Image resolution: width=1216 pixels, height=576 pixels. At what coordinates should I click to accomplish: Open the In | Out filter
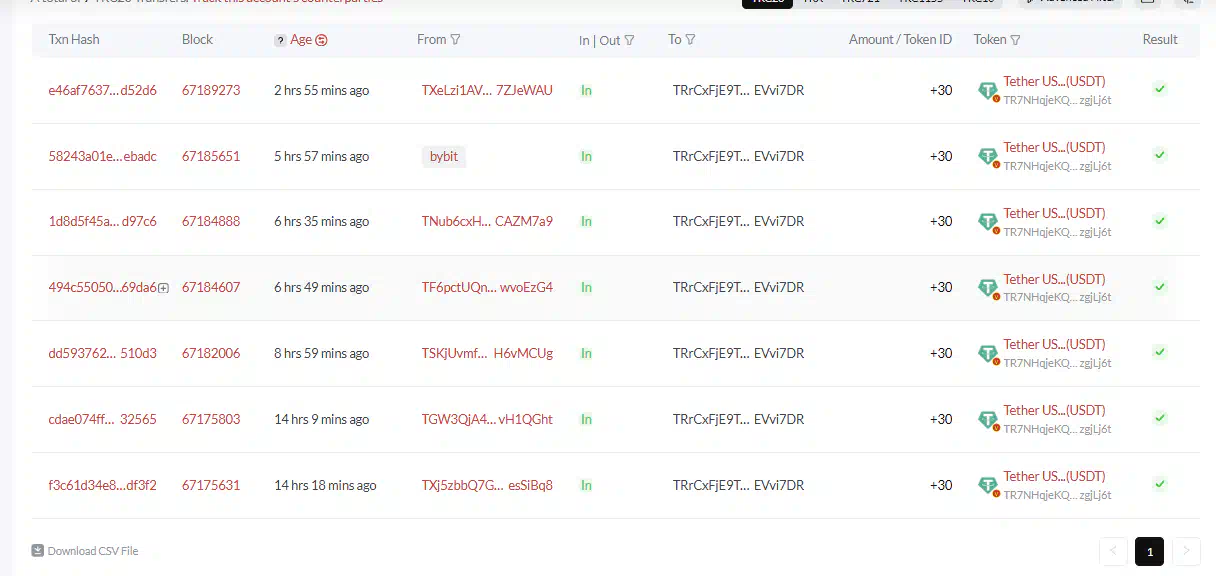click(x=629, y=41)
